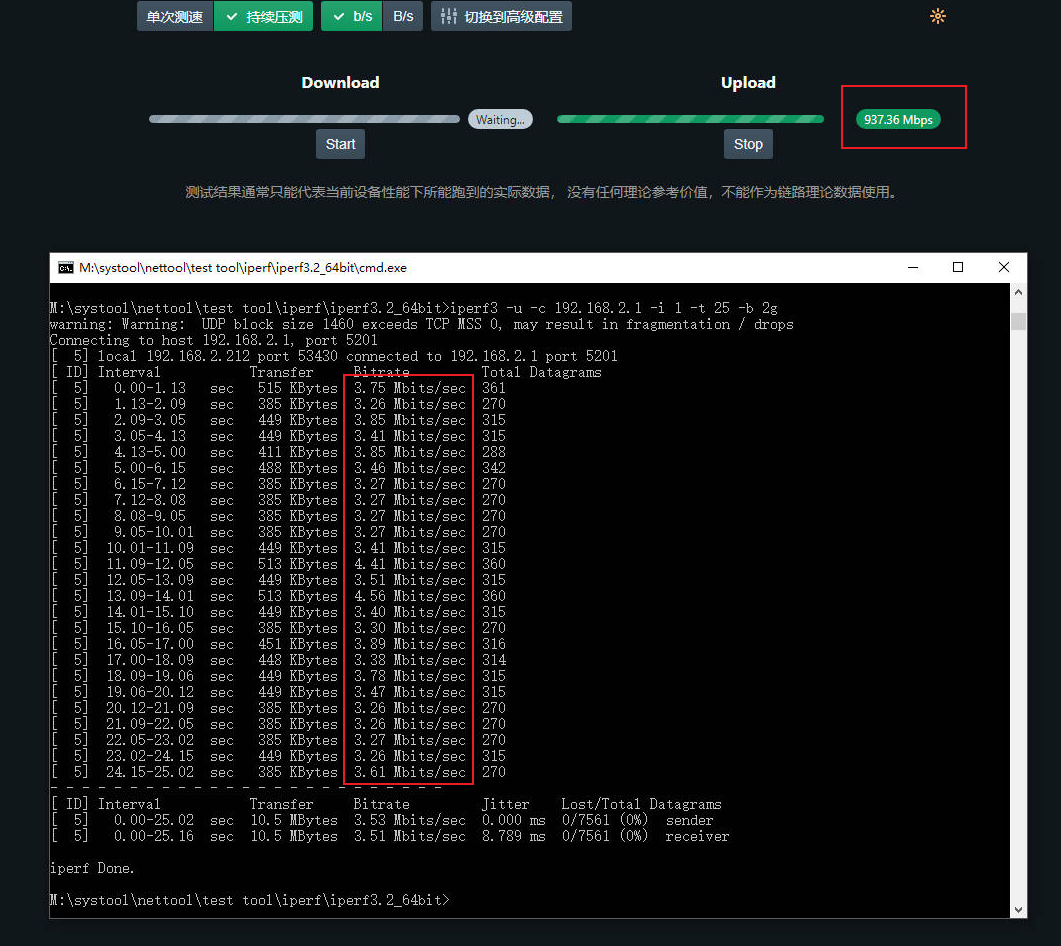Viewport: 1061px width, 946px height.
Task: Close the cmd.exe window
Action: (x=1003, y=267)
